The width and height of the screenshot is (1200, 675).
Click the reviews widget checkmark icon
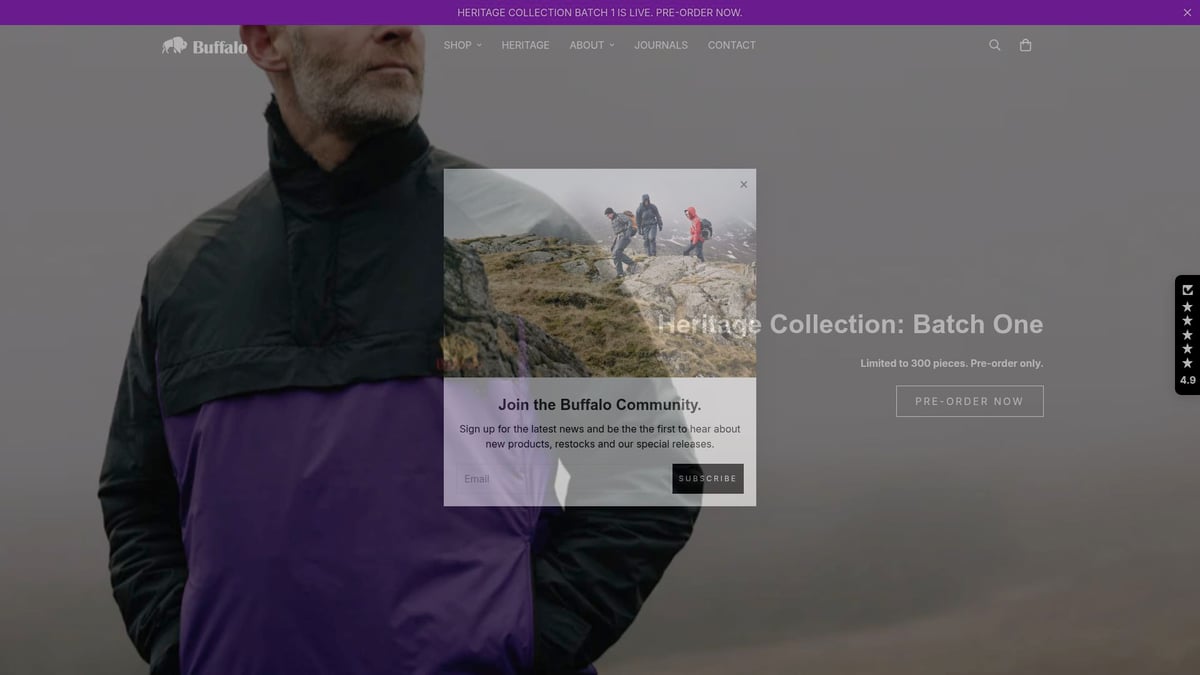pos(1187,290)
